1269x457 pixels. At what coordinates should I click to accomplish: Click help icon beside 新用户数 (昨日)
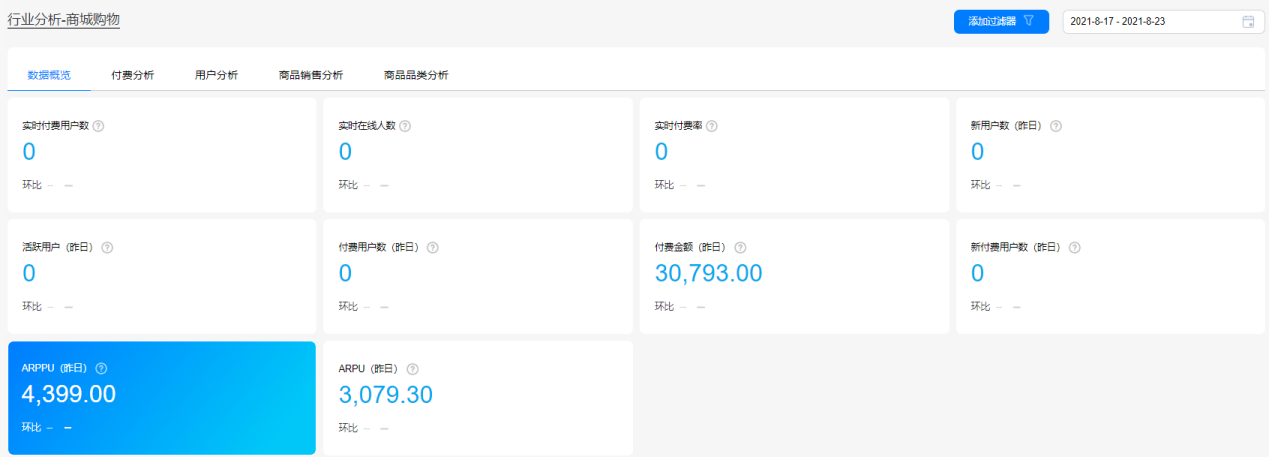click(1056, 126)
